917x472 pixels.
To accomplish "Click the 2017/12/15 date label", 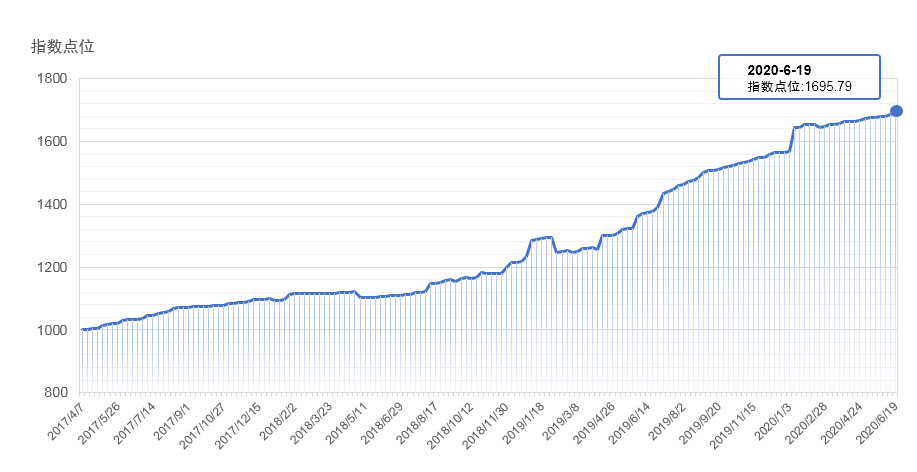I will point(237,425).
